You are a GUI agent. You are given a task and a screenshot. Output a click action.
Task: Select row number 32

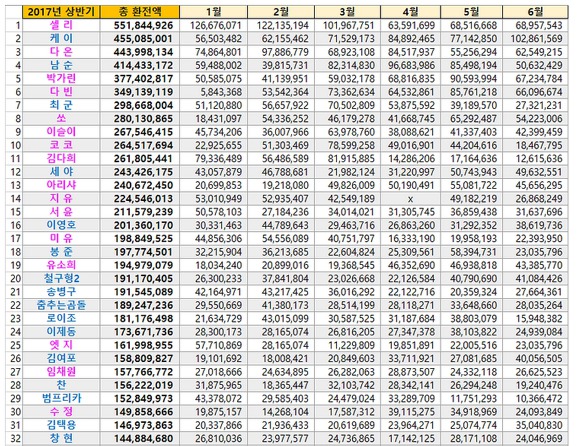[15, 439]
